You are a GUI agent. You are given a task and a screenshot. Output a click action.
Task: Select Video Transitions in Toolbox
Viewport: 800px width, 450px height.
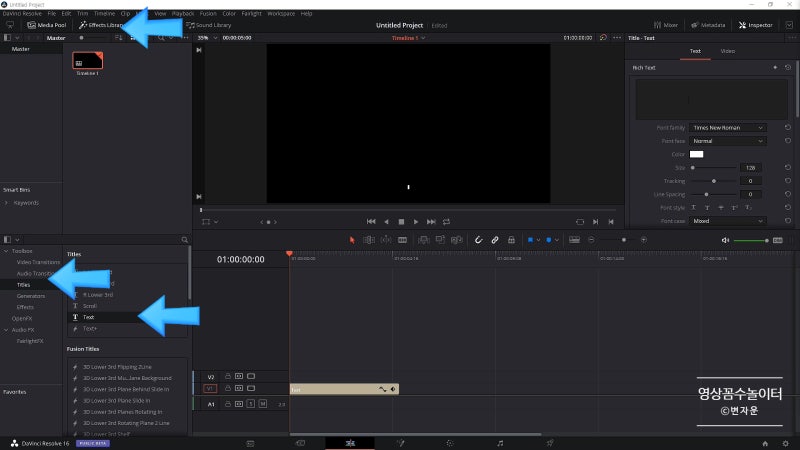point(38,262)
